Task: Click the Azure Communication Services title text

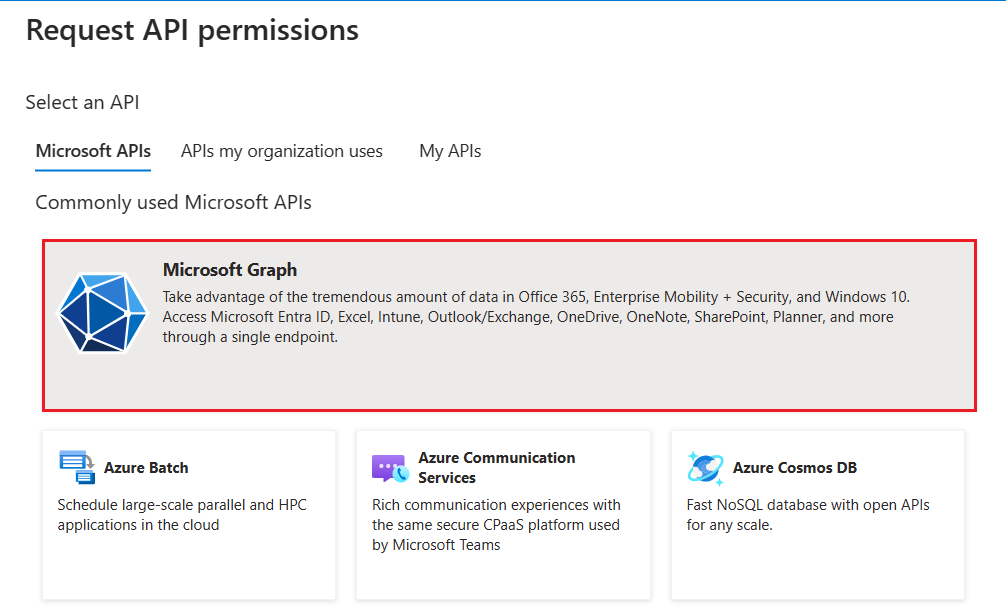Action: [x=497, y=466]
